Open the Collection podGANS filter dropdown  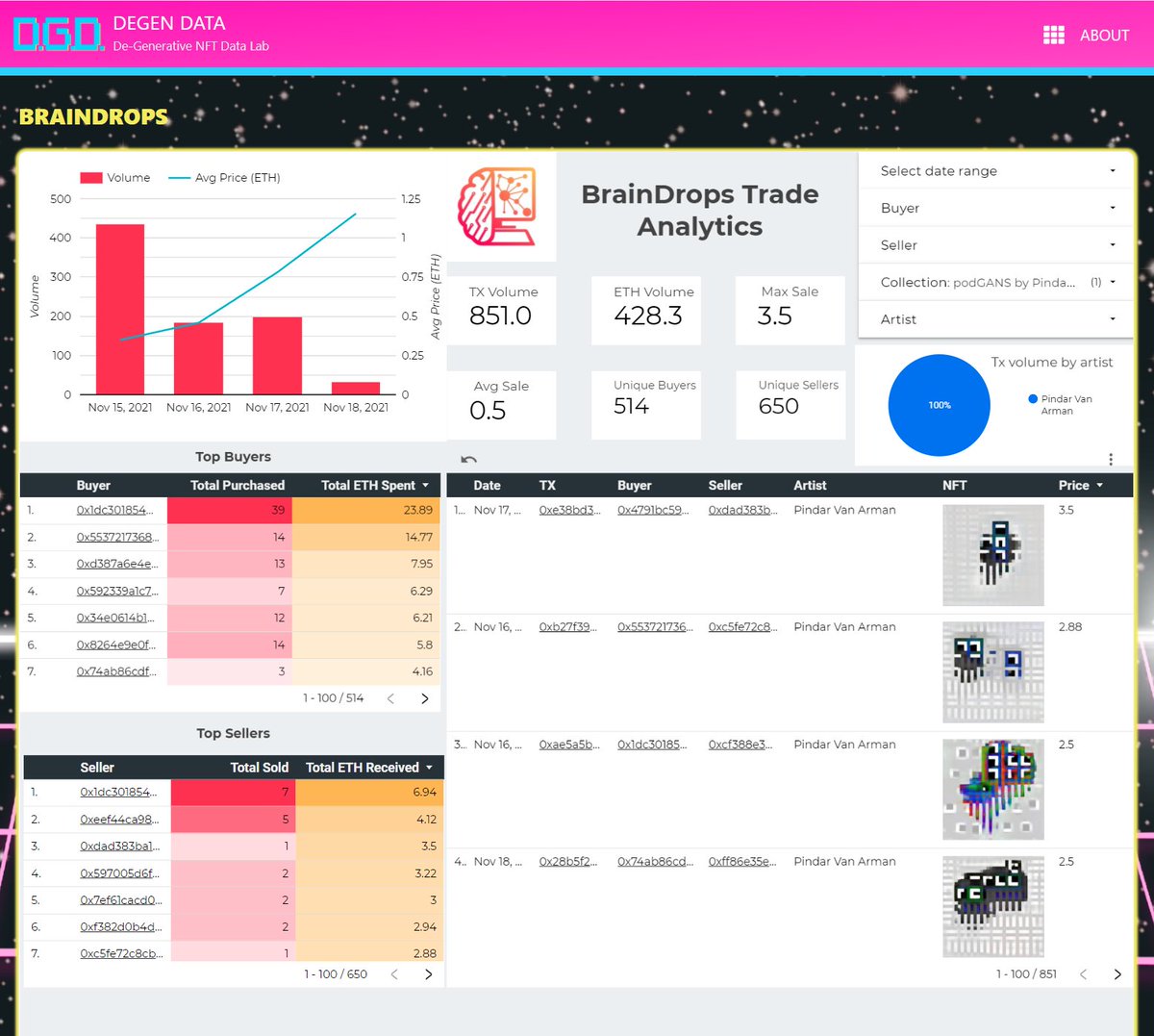(997, 282)
